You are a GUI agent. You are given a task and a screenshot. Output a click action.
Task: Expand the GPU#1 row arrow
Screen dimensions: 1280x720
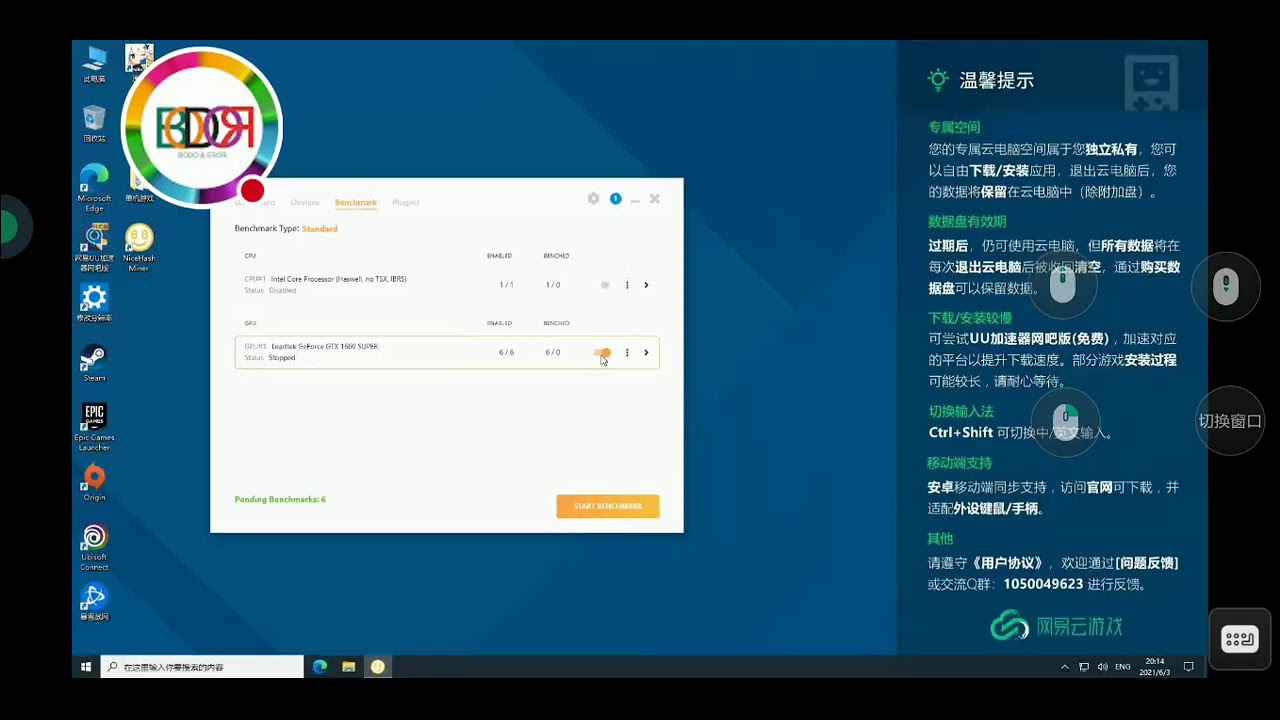click(646, 352)
